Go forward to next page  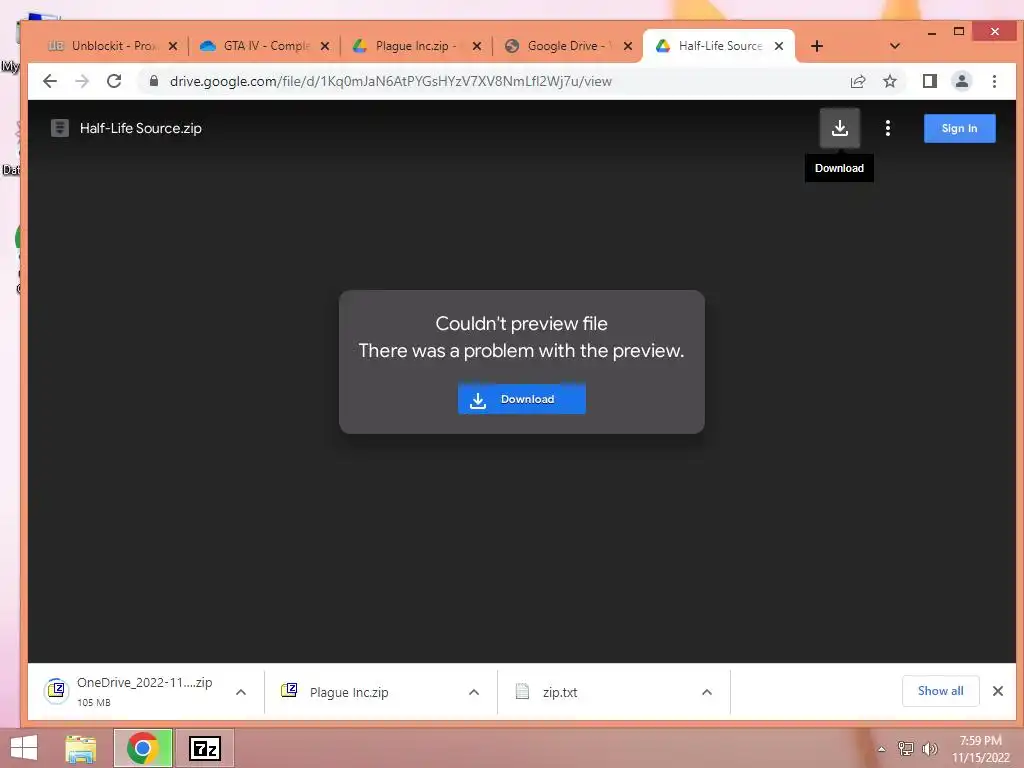point(82,81)
